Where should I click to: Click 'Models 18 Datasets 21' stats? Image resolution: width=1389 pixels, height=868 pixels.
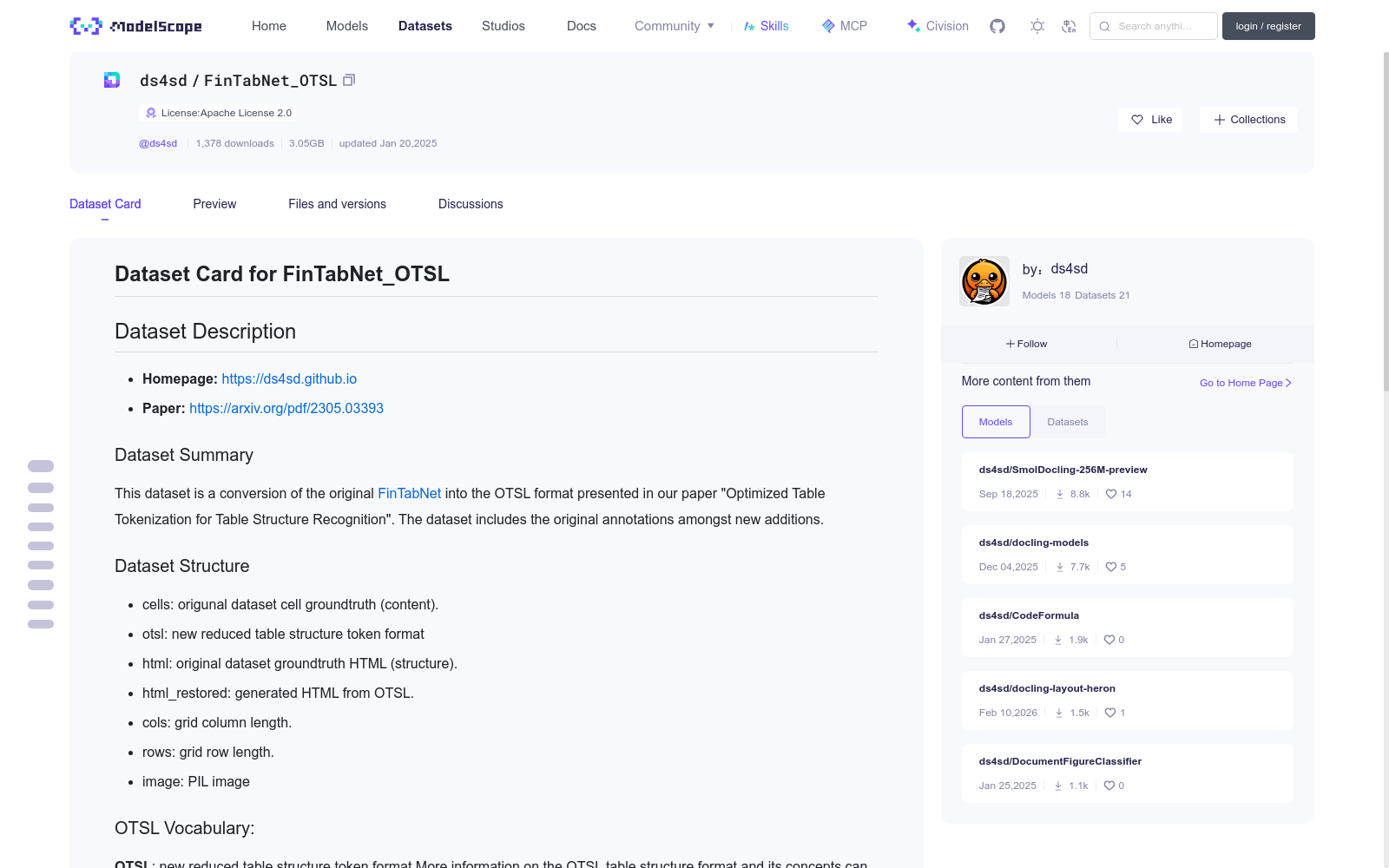tap(1076, 295)
